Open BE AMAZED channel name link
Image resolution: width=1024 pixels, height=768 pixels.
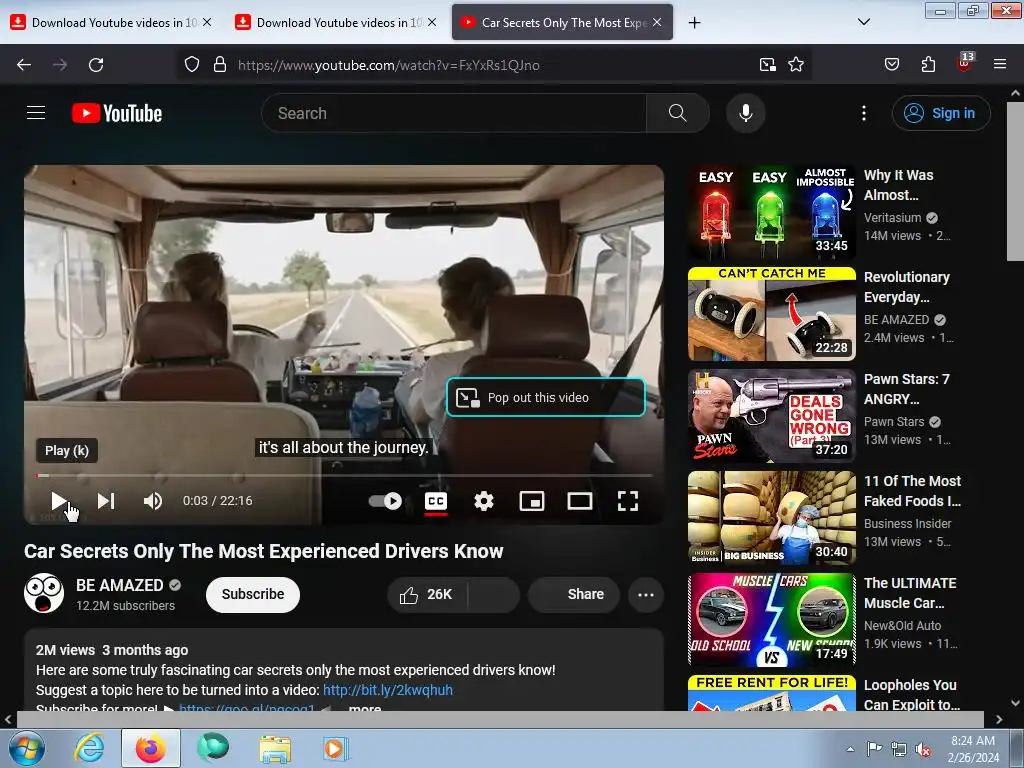(120, 585)
